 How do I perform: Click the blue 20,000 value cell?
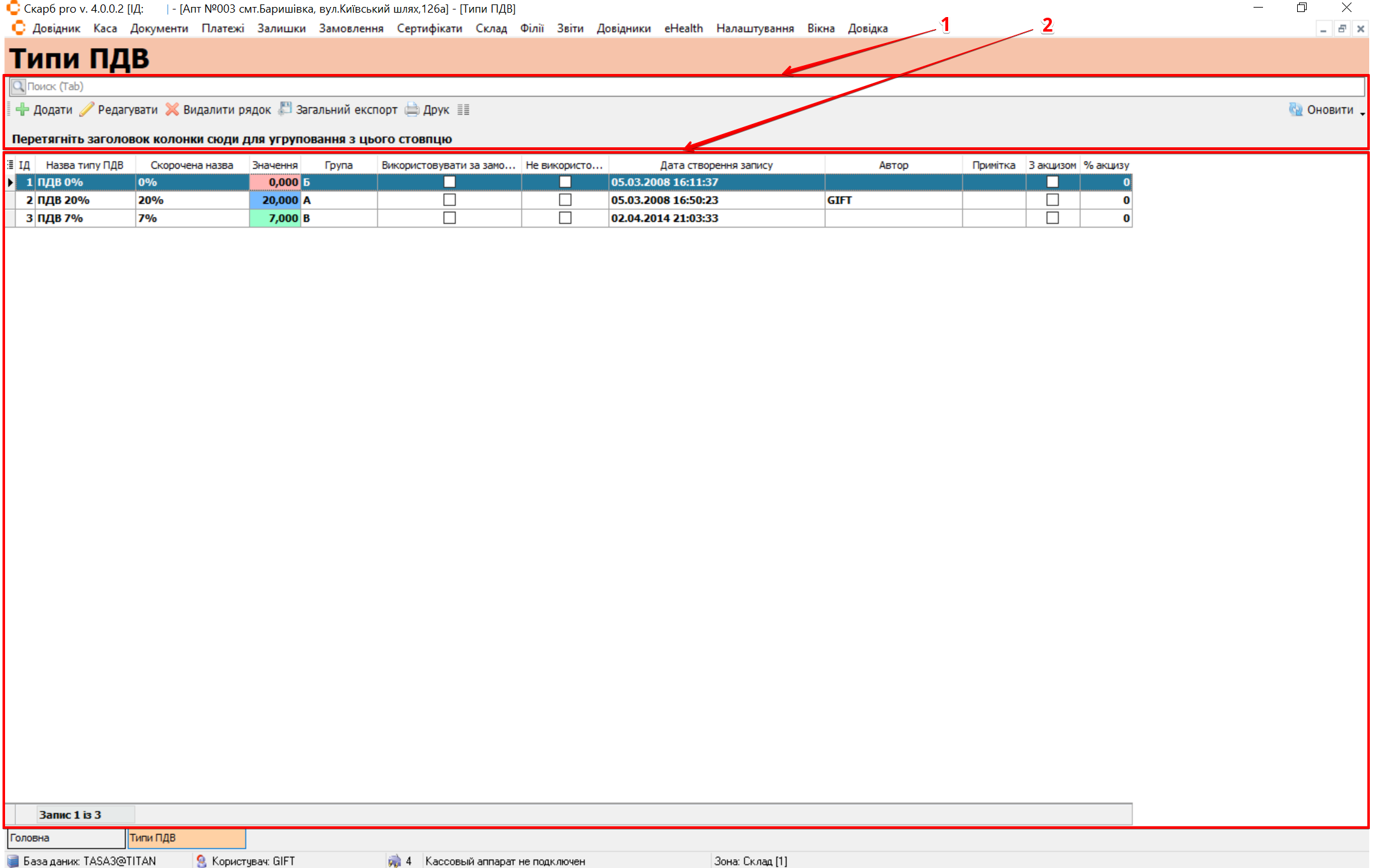click(x=275, y=200)
